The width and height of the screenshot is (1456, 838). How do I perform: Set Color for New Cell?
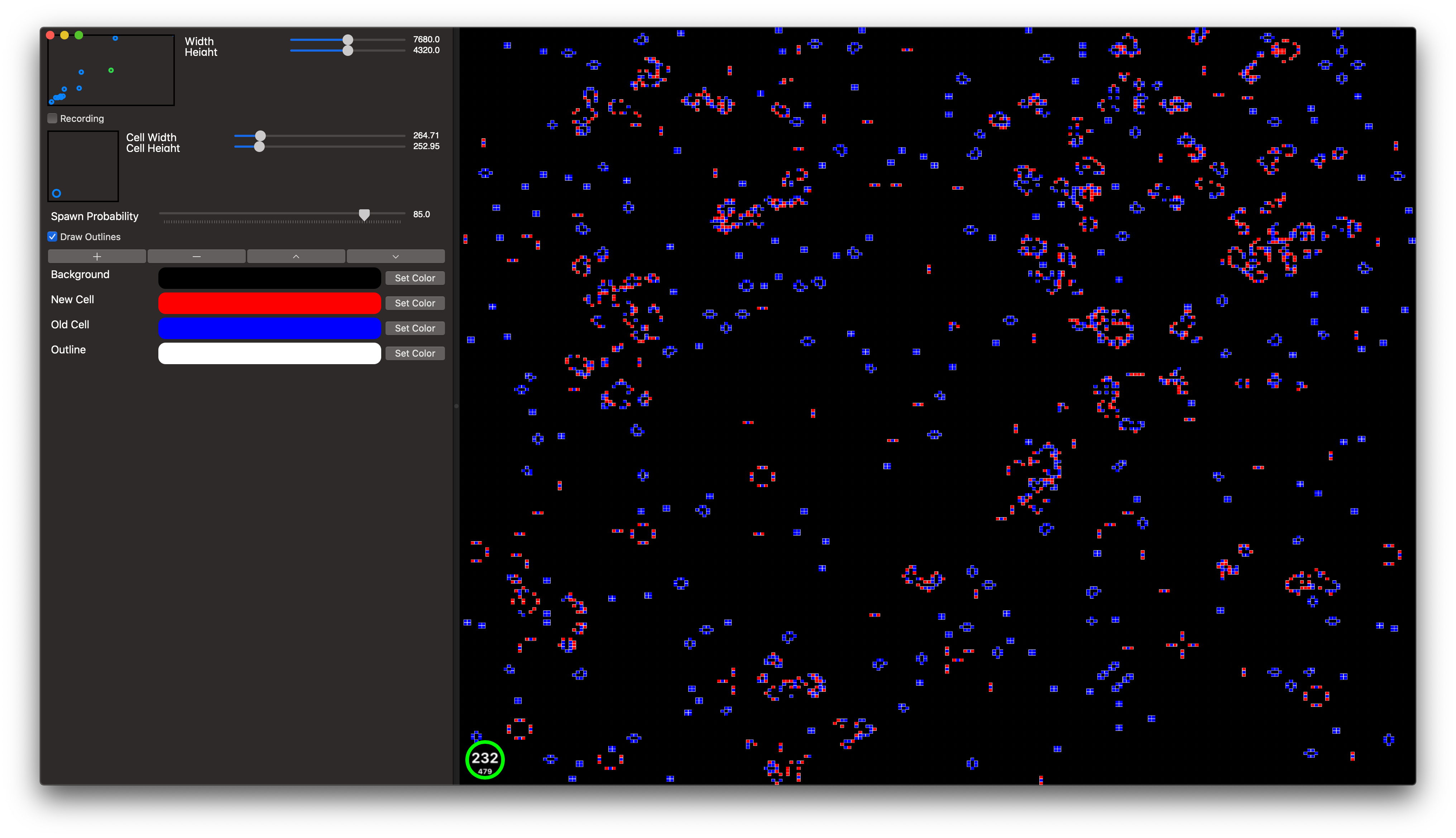click(414, 303)
